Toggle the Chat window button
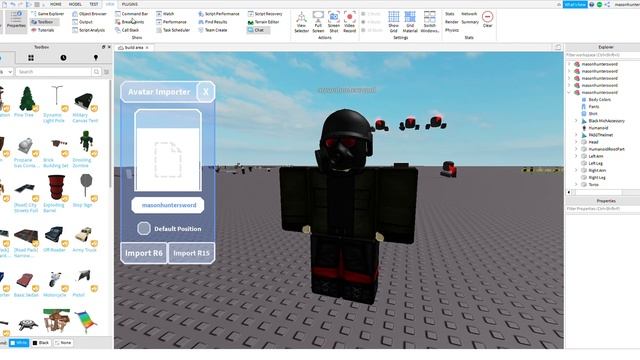Screen dimensions: 640x360 258,30
